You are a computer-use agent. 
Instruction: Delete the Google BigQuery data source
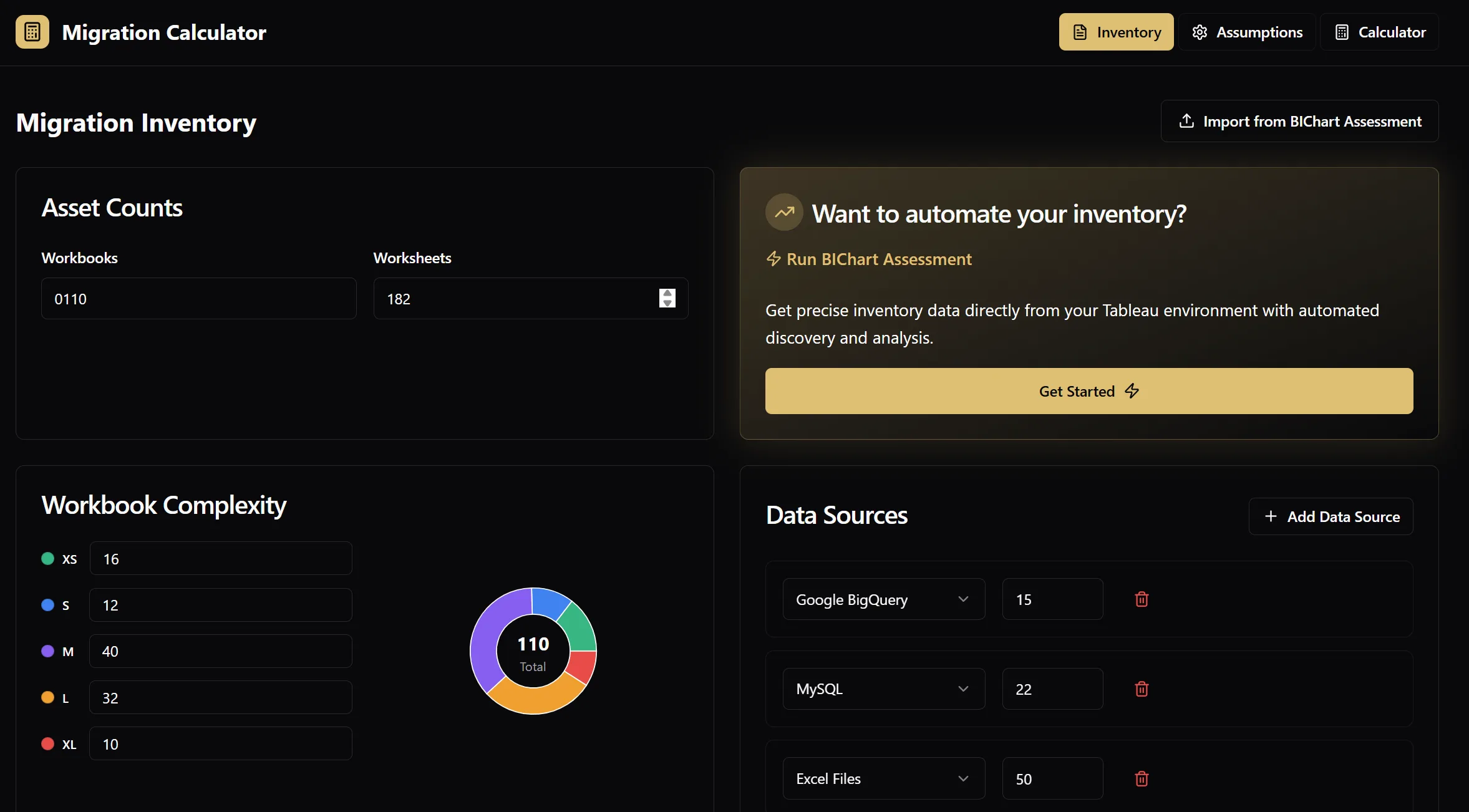(1142, 599)
